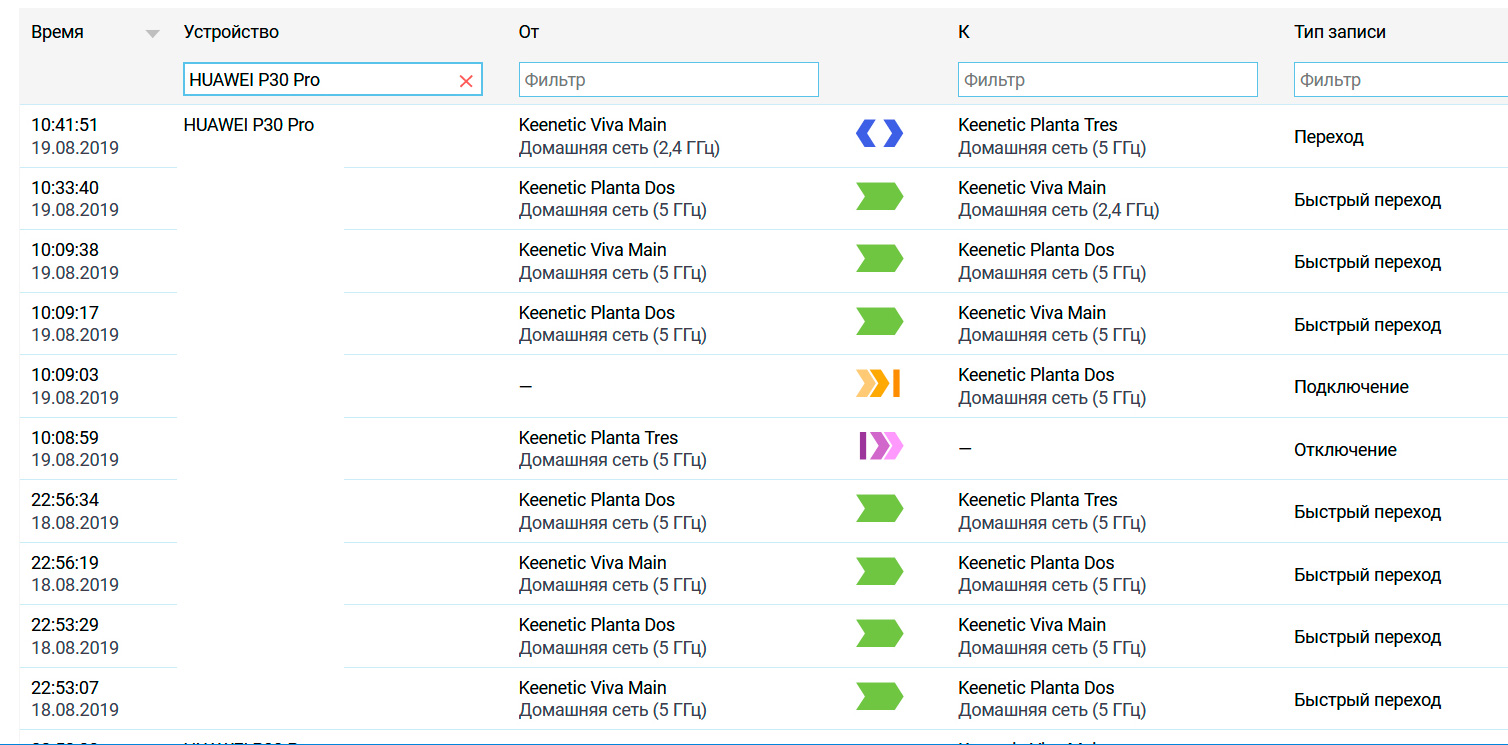Click green fast transition arrow at 10:09:17
1508x745 pixels.
coord(879,322)
